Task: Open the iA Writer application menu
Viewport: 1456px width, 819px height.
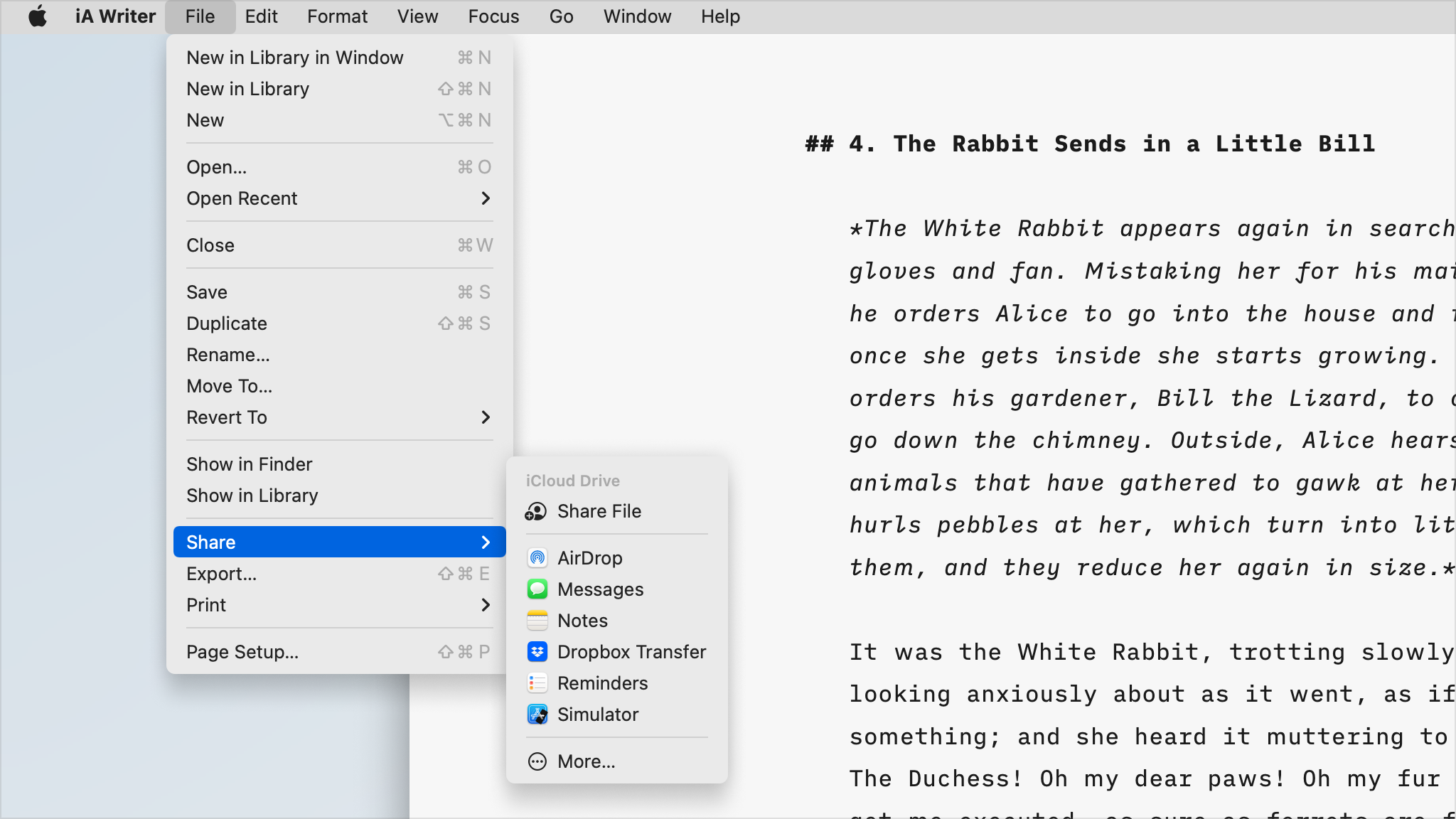Action: 116,16
